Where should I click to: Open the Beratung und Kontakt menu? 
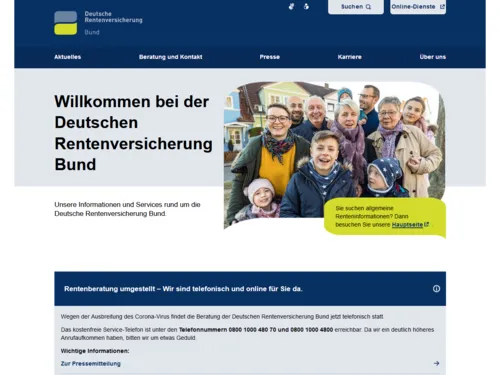coord(171,57)
